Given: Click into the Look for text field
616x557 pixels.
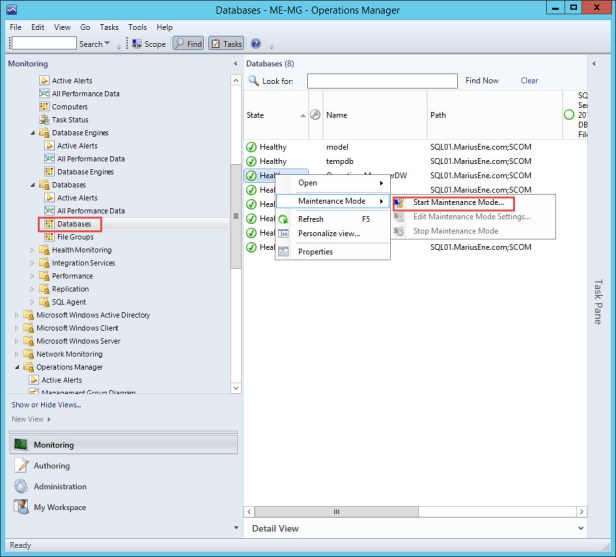Looking at the screenshot, I should coord(381,81).
